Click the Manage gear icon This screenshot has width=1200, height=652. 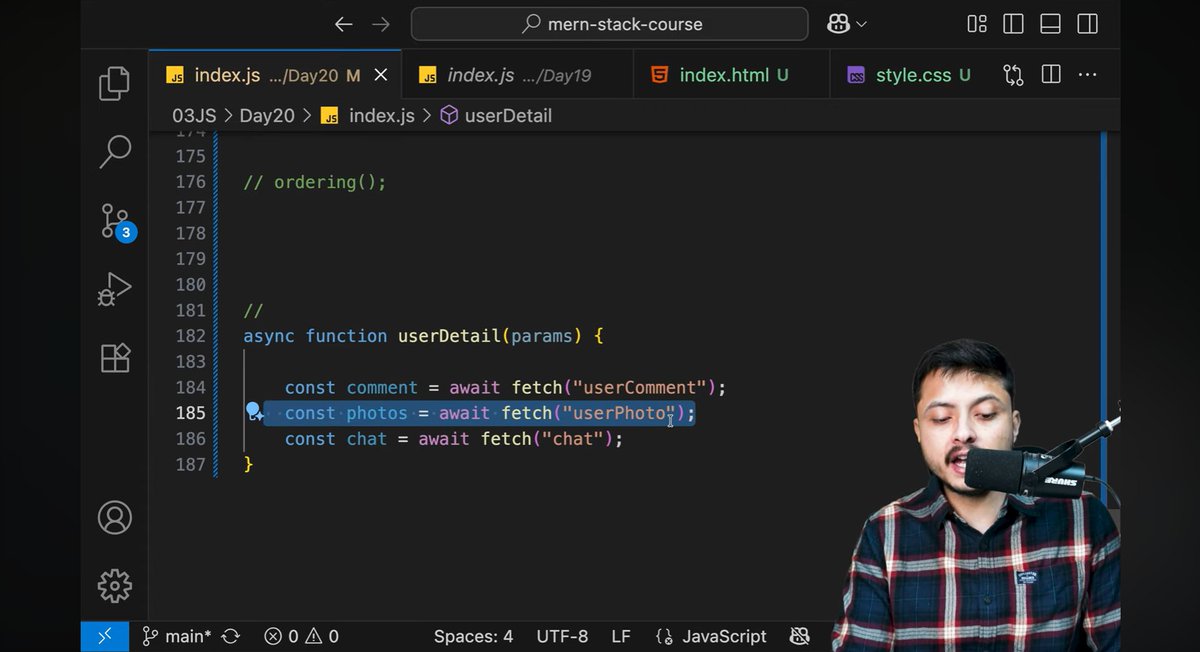tap(114, 586)
